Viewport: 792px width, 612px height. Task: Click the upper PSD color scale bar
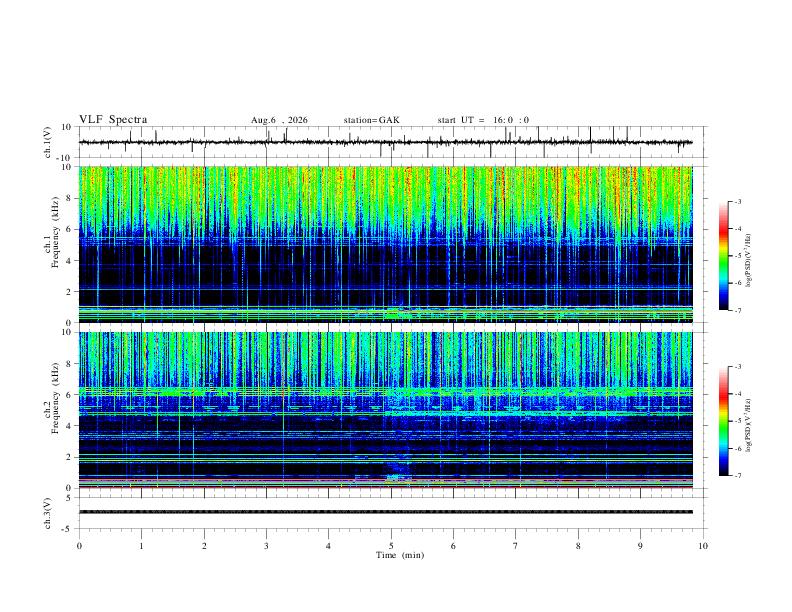[x=723, y=256]
